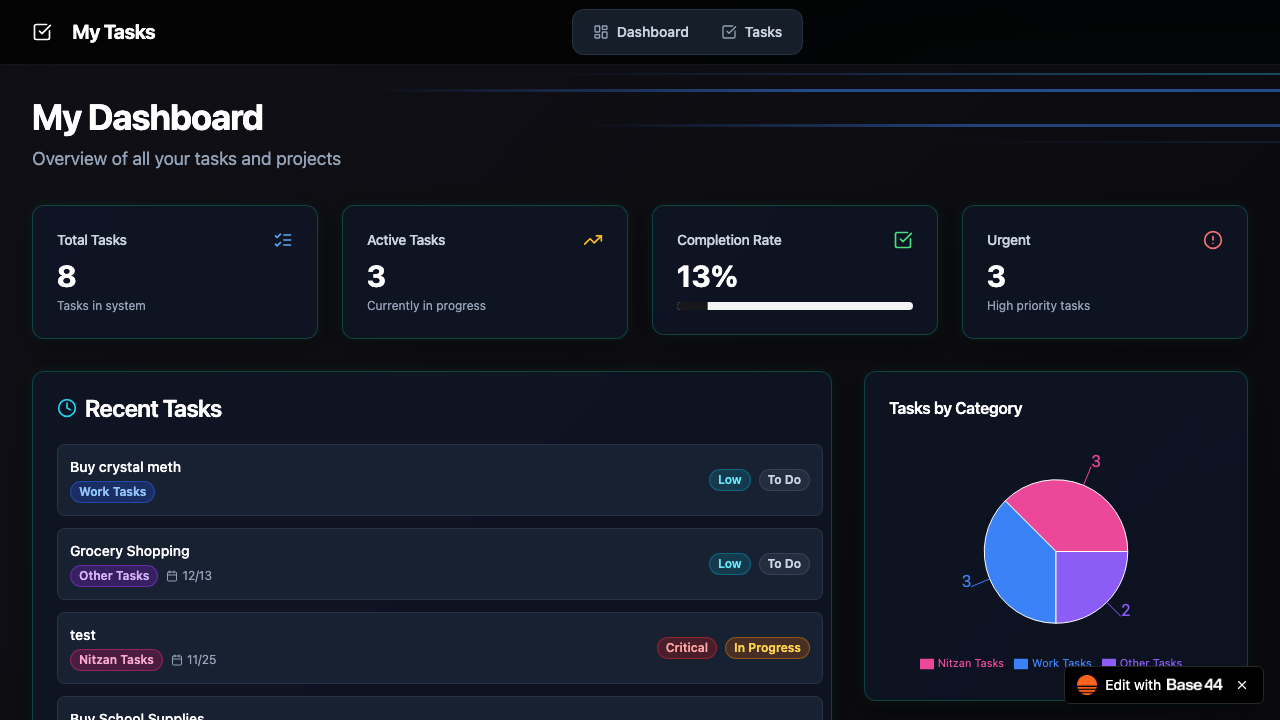Click the My Tasks checkbox logo icon

pyautogui.click(x=42, y=32)
